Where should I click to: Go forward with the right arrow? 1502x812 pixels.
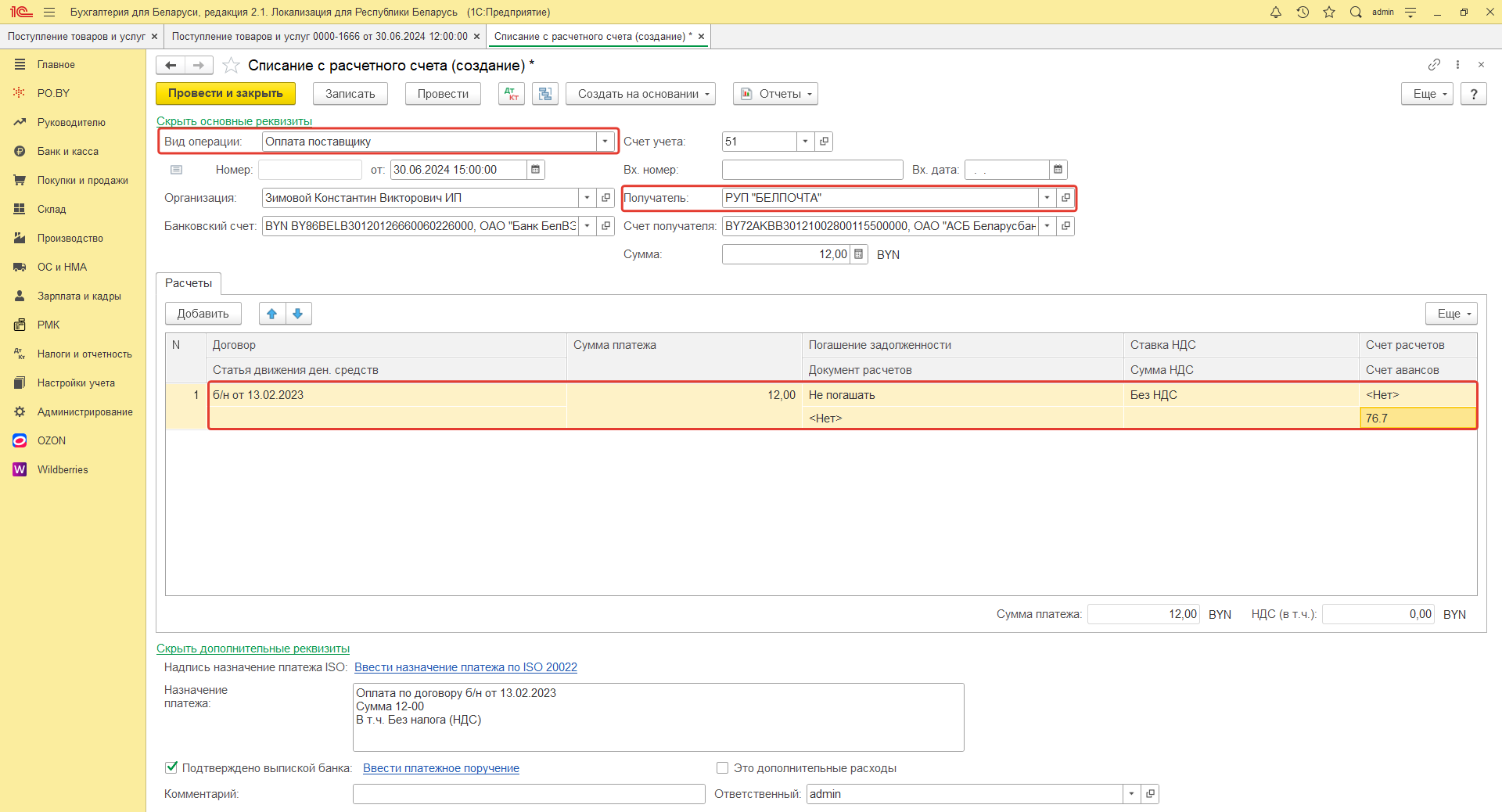click(x=199, y=66)
